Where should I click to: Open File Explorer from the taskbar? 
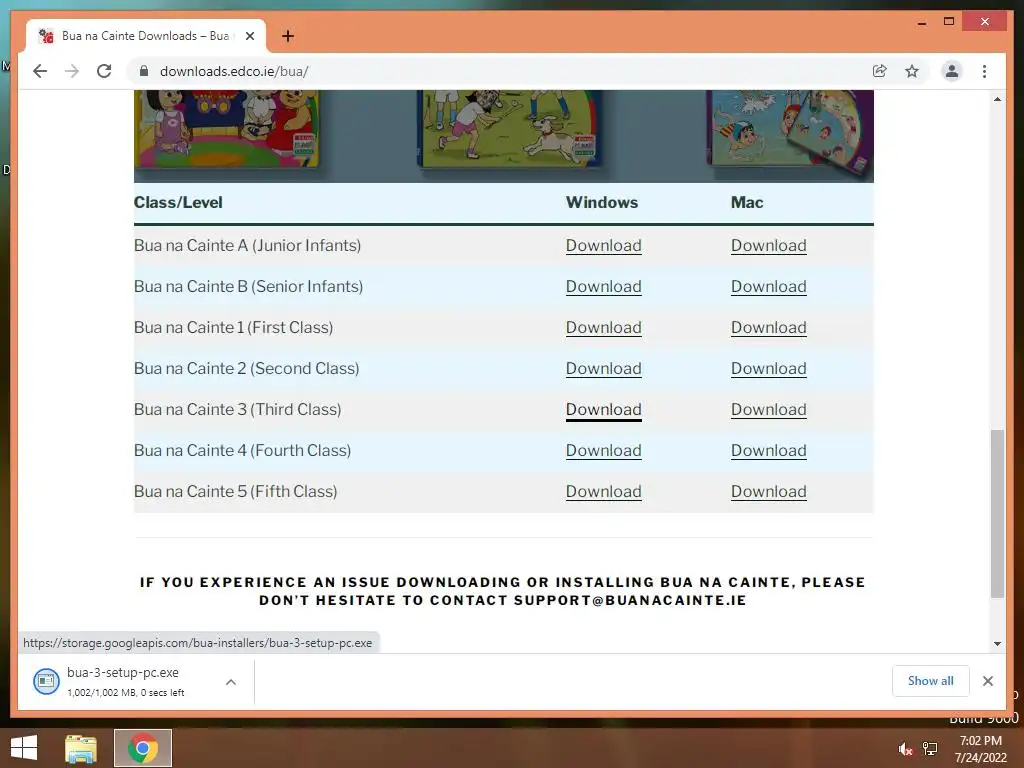(x=81, y=748)
